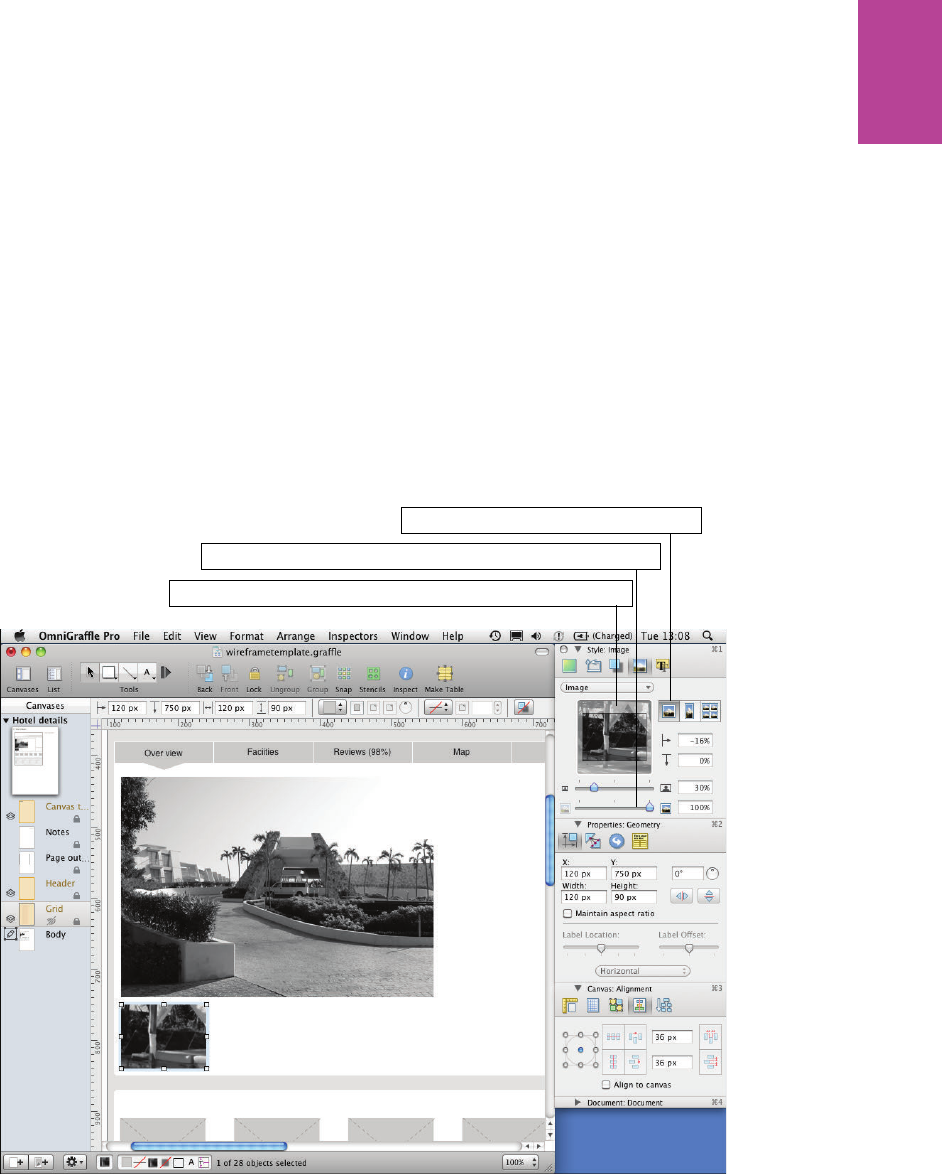Open the fill style popup in format bar
The width and height of the screenshot is (942, 1174).
coord(332,708)
